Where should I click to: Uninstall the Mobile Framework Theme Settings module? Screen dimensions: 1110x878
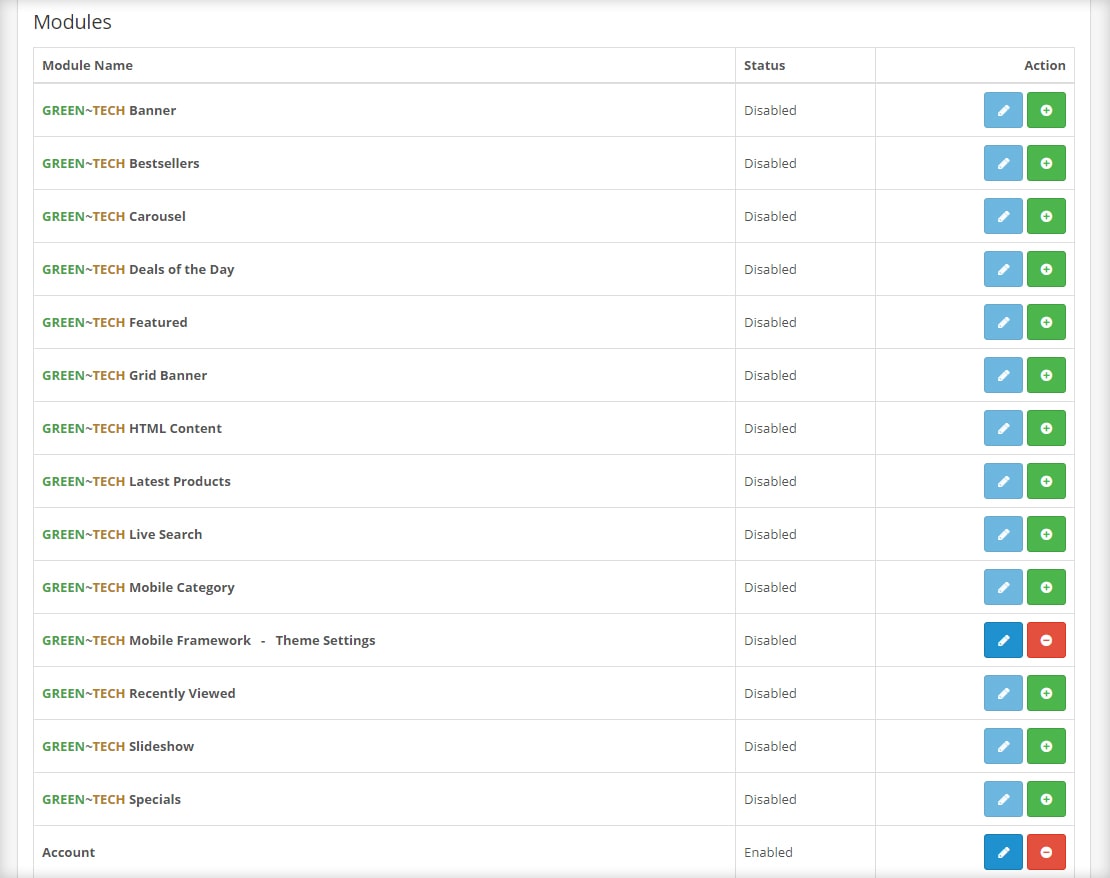point(1046,640)
